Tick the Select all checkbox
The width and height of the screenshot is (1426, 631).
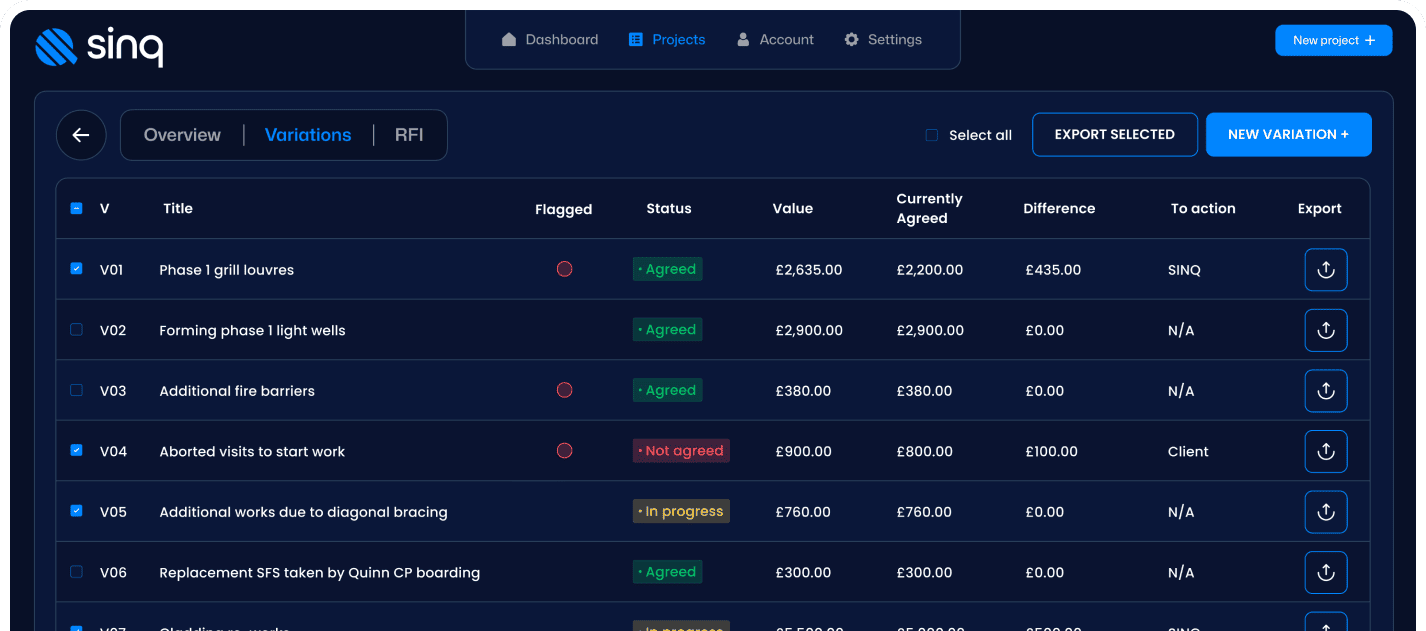[x=931, y=135]
